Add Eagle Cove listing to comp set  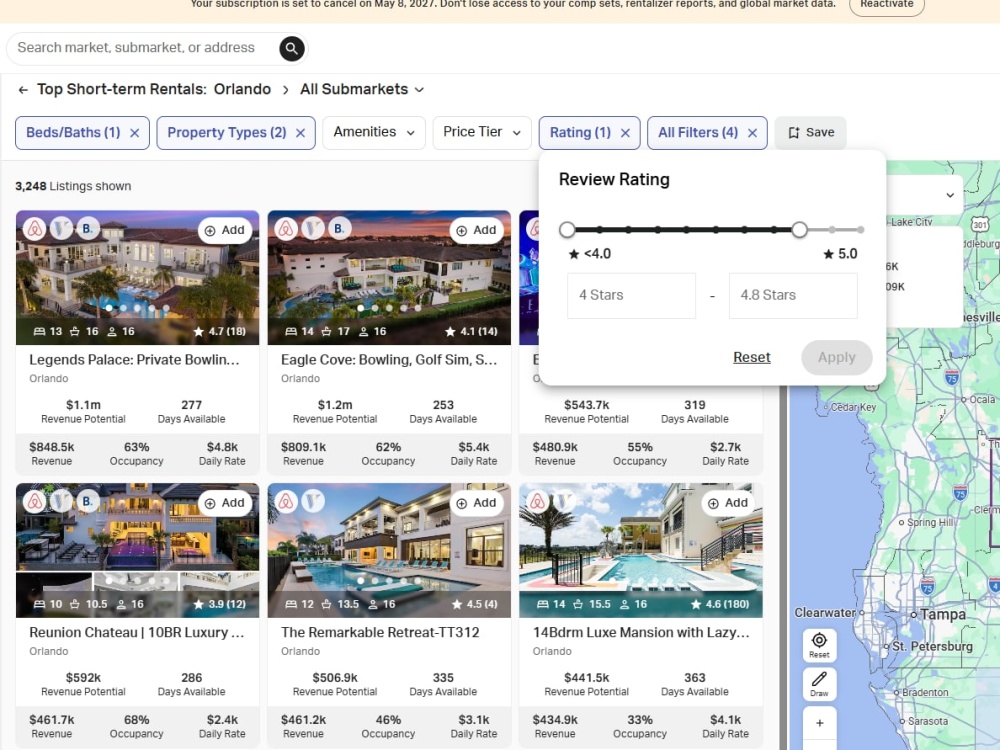476,230
